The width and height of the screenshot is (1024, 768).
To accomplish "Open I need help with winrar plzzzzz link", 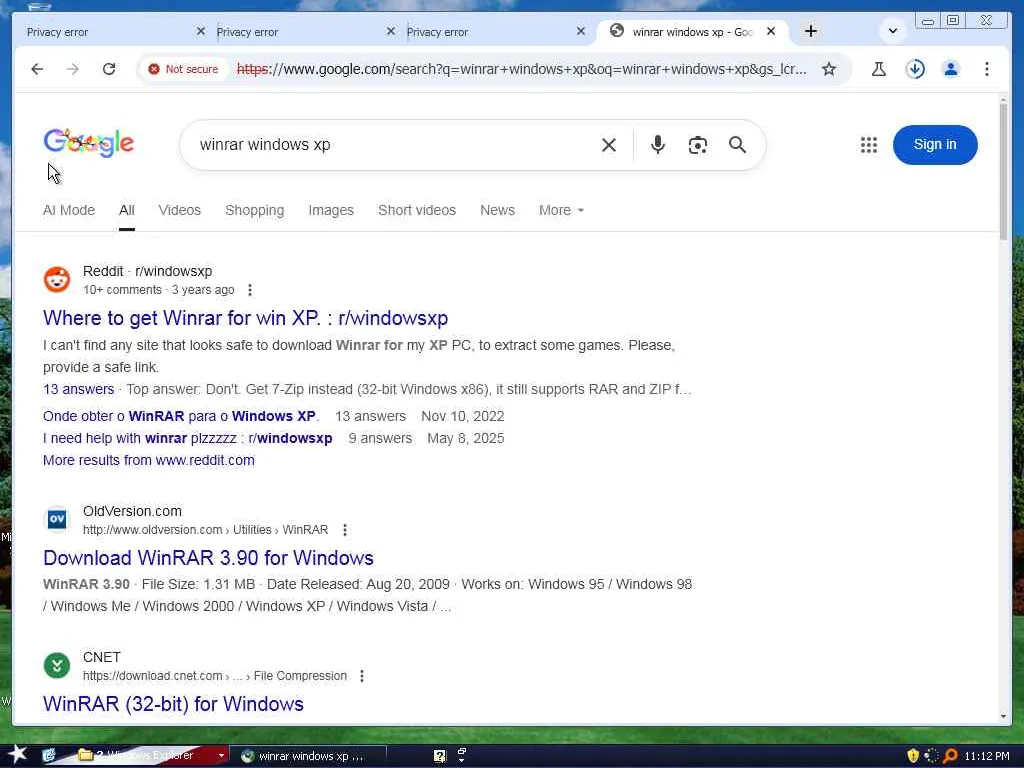I will (187, 438).
